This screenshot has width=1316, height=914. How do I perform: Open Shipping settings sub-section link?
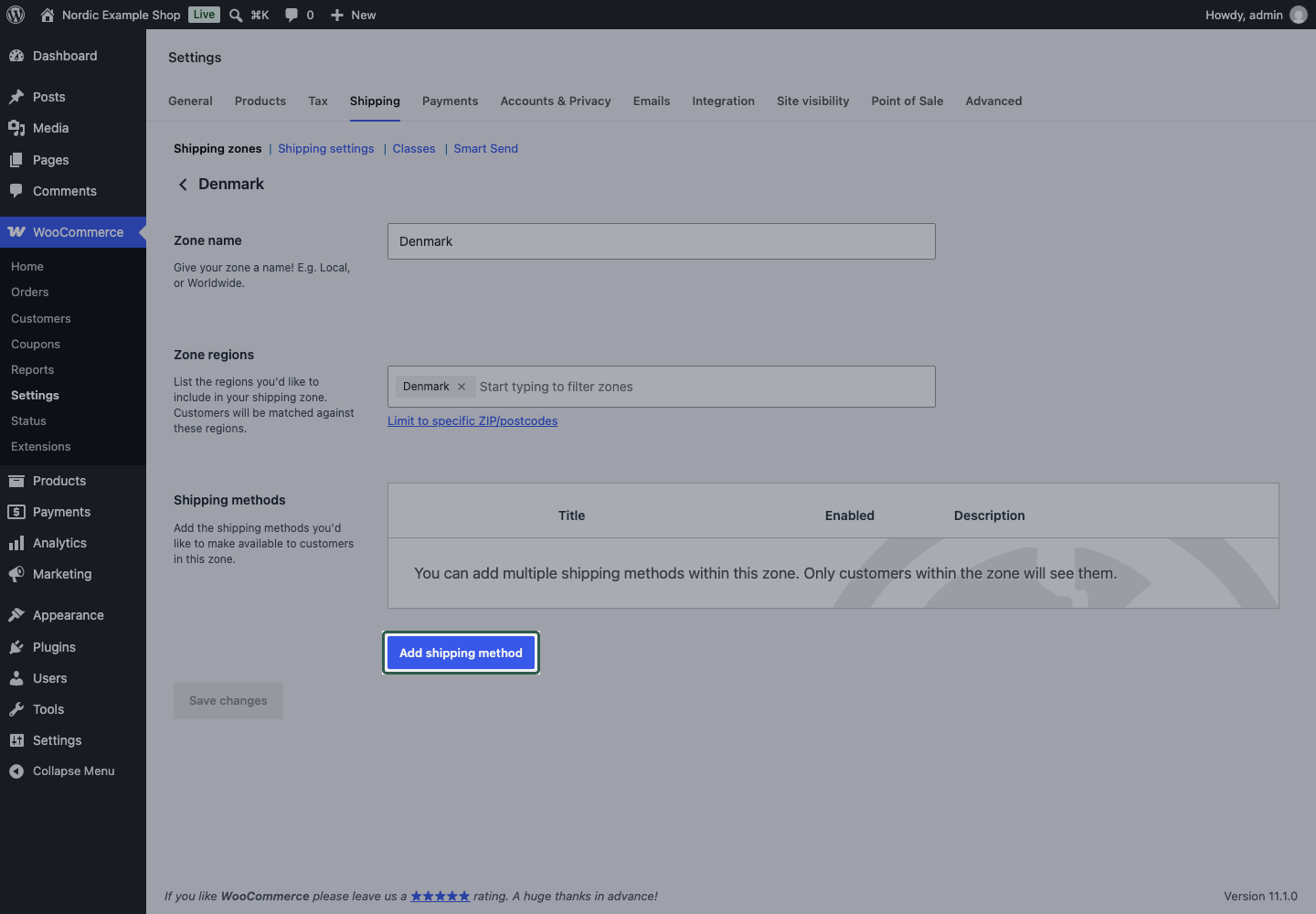tap(326, 149)
